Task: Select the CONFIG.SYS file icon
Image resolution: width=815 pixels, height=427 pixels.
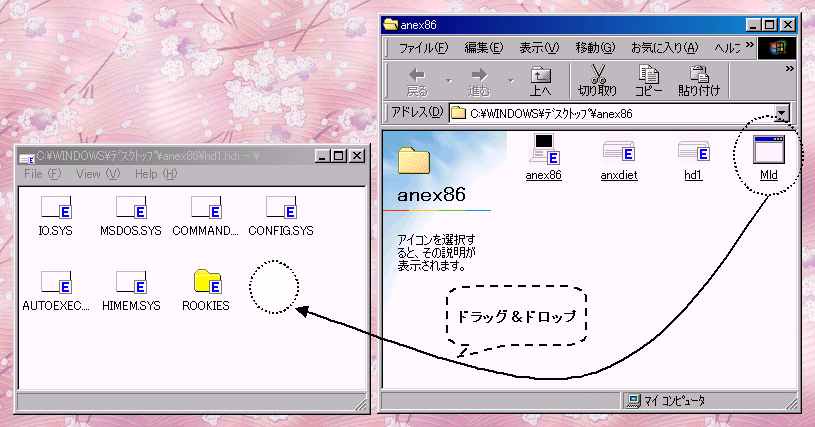Action: point(280,209)
